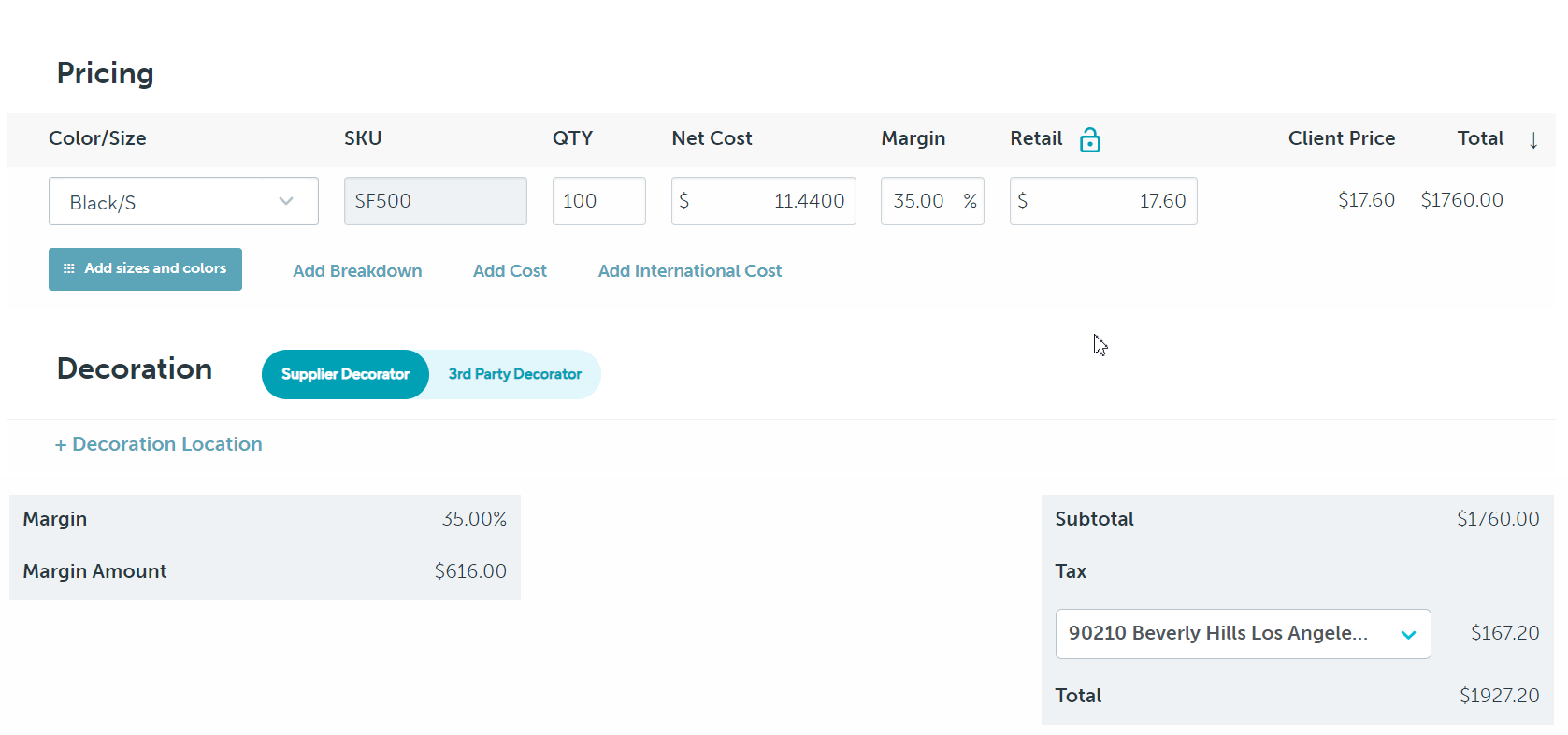Click the QTY field showing 100

[598, 201]
